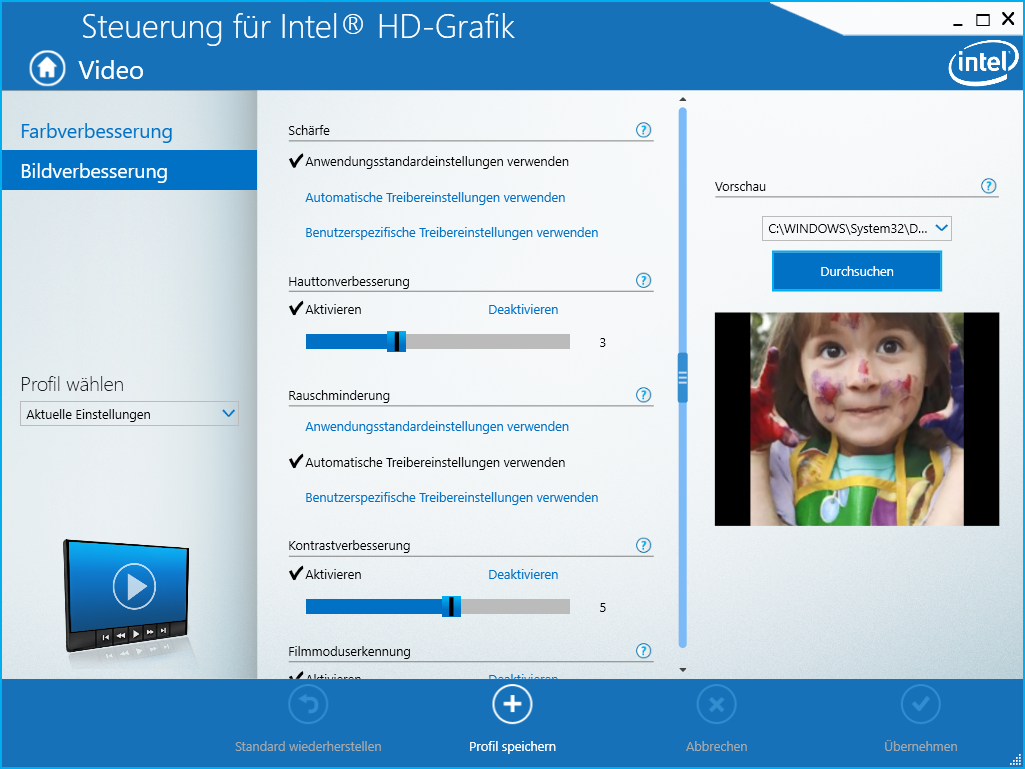Click the preview video thumbnail

tap(857, 419)
